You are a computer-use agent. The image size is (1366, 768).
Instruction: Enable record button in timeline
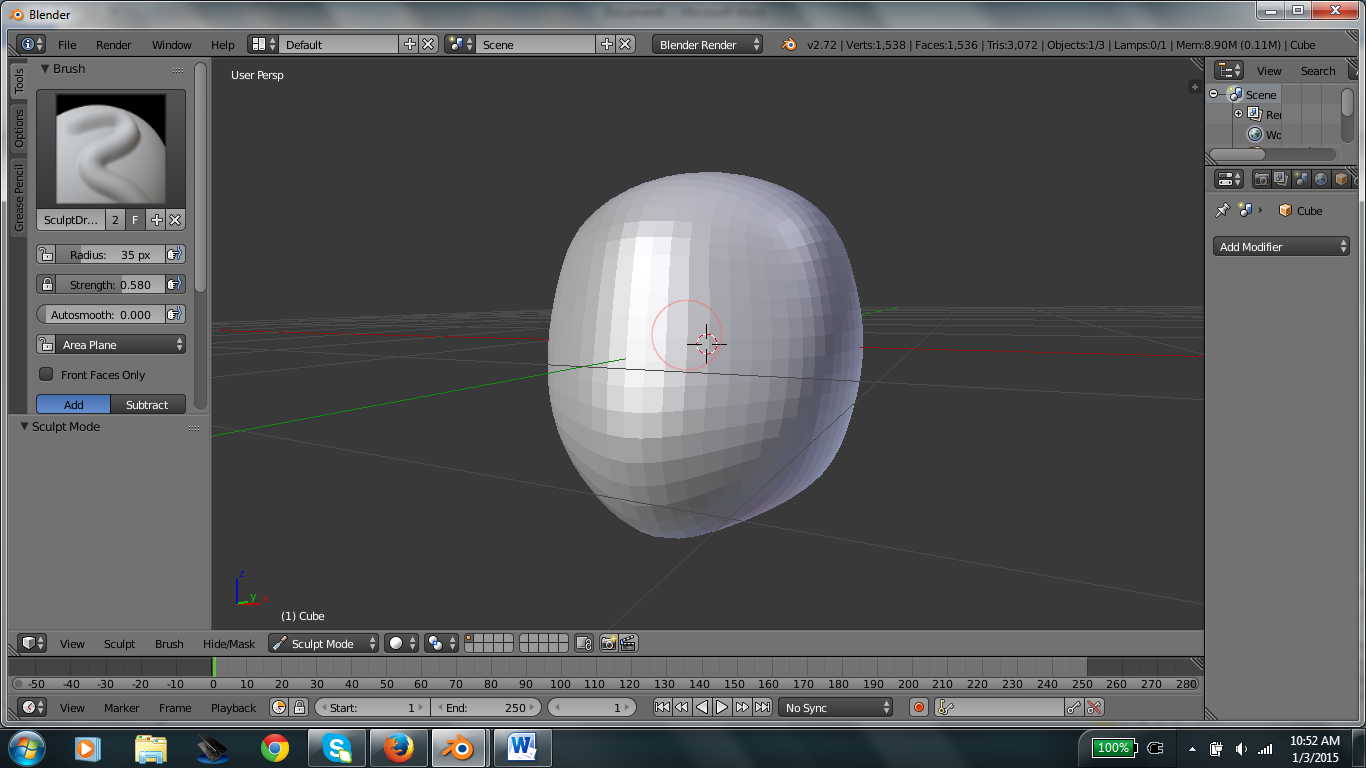(x=917, y=707)
